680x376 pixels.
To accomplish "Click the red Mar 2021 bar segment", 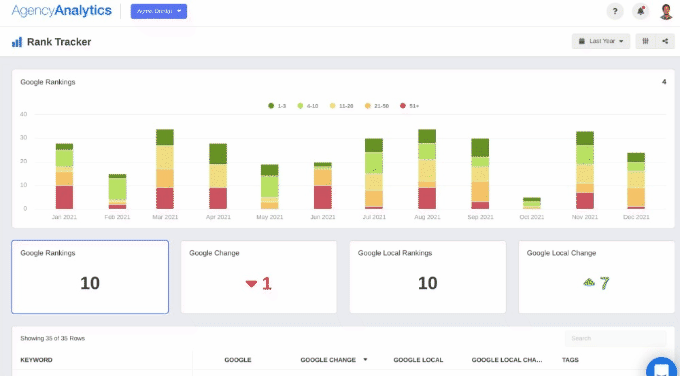I will 165,198.
